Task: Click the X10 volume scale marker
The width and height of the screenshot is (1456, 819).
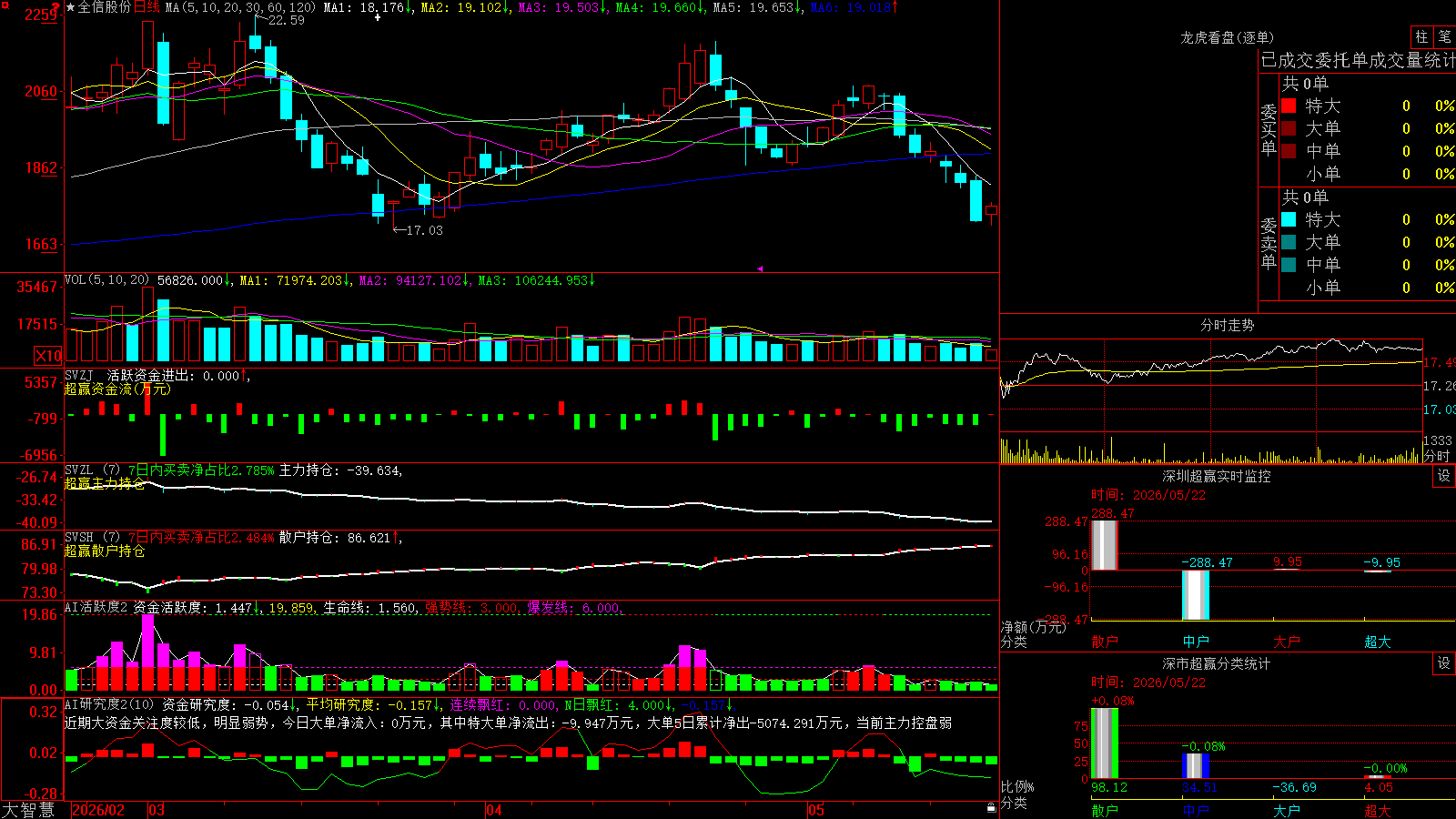Action: point(49,356)
